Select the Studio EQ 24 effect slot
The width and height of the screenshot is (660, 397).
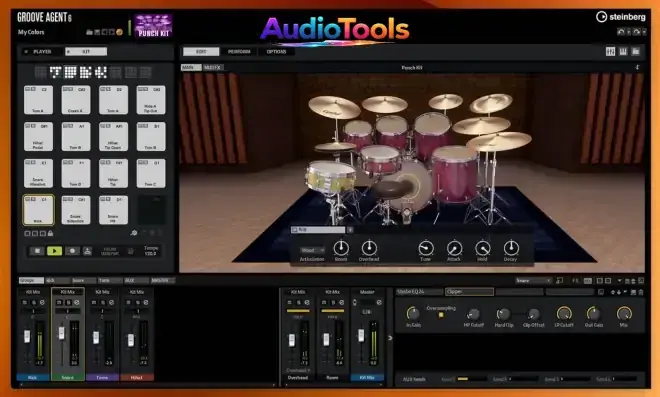pyautogui.click(x=419, y=292)
